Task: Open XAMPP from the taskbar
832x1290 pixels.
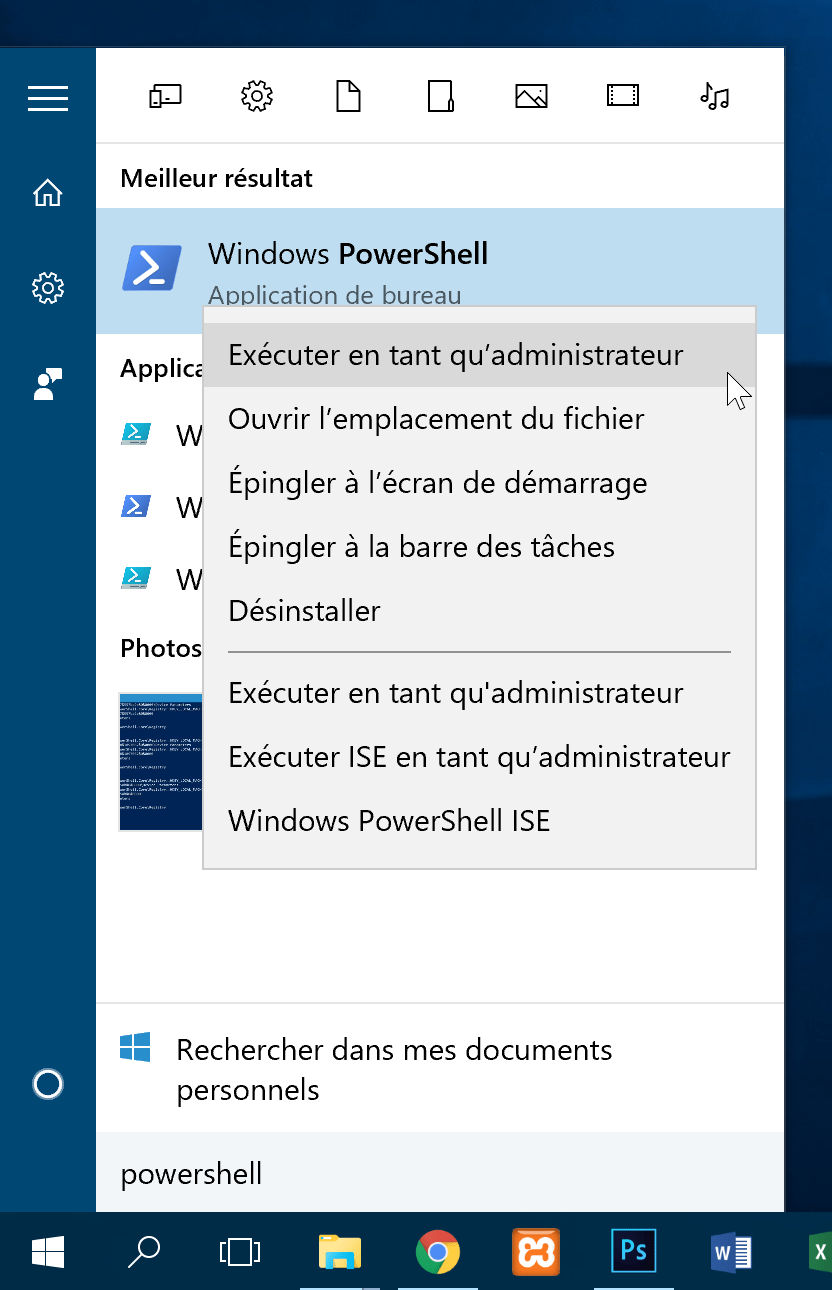Action: (536, 1251)
